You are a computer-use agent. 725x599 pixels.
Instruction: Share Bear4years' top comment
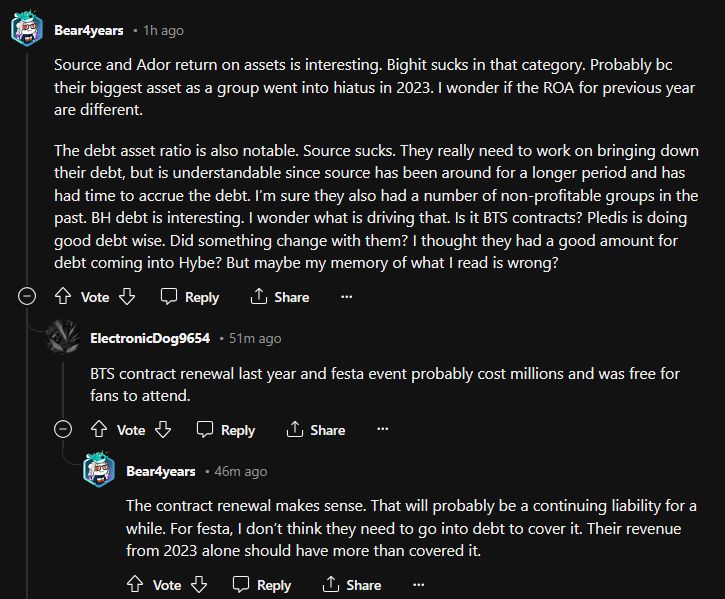coord(280,297)
